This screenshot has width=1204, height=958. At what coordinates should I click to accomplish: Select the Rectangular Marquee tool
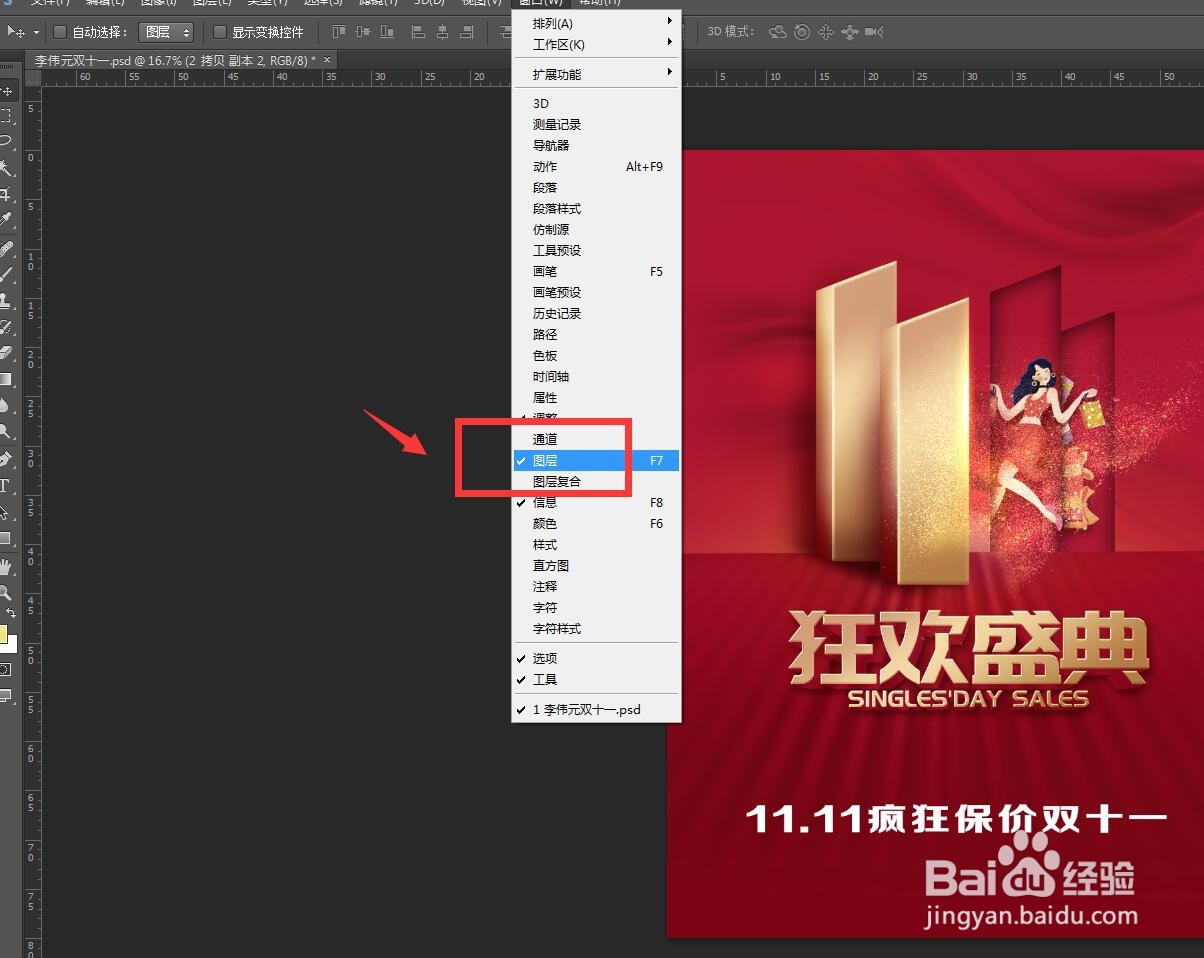6,116
